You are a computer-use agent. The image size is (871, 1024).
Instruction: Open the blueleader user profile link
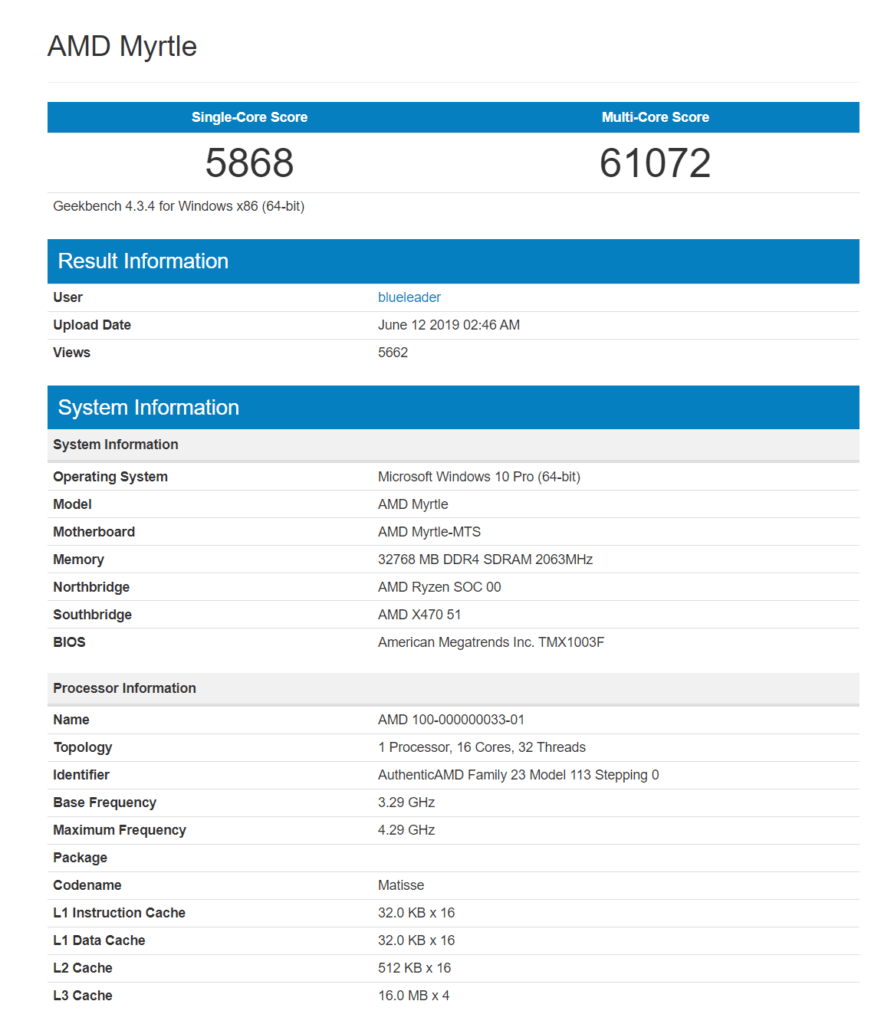(409, 297)
